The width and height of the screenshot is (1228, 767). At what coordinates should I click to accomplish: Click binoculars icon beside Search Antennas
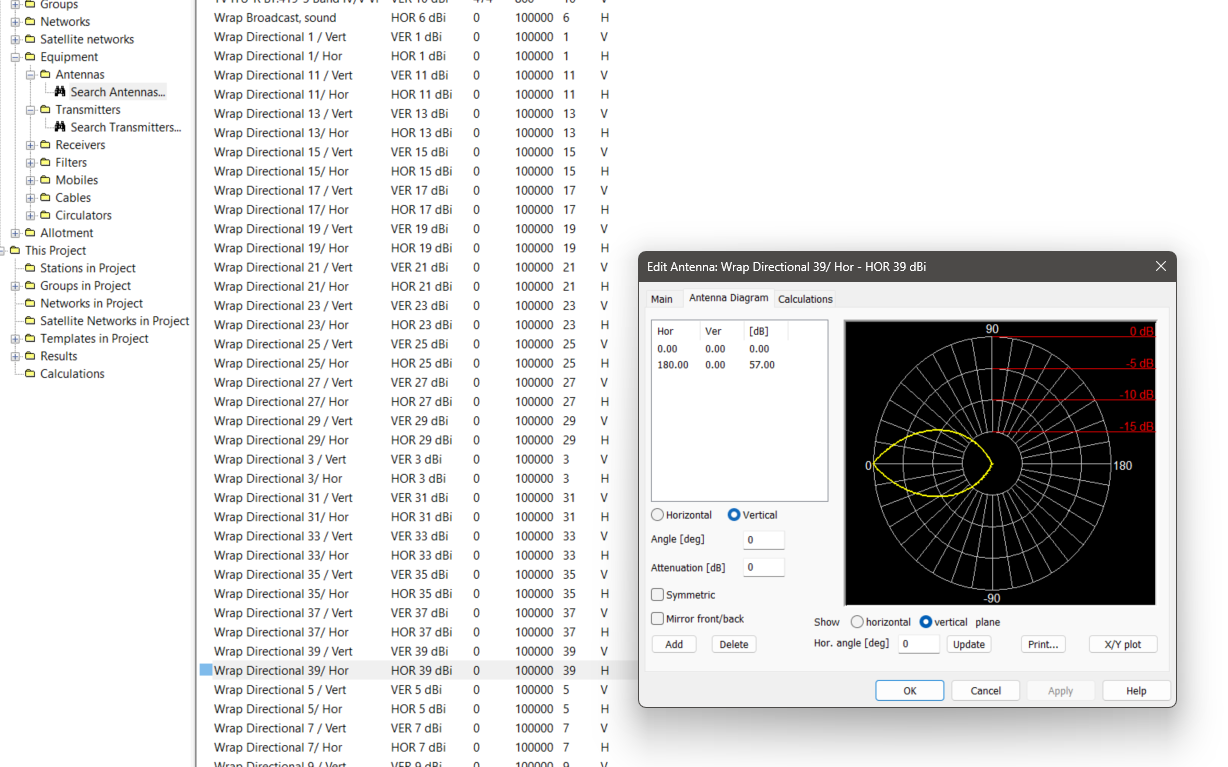[60, 92]
